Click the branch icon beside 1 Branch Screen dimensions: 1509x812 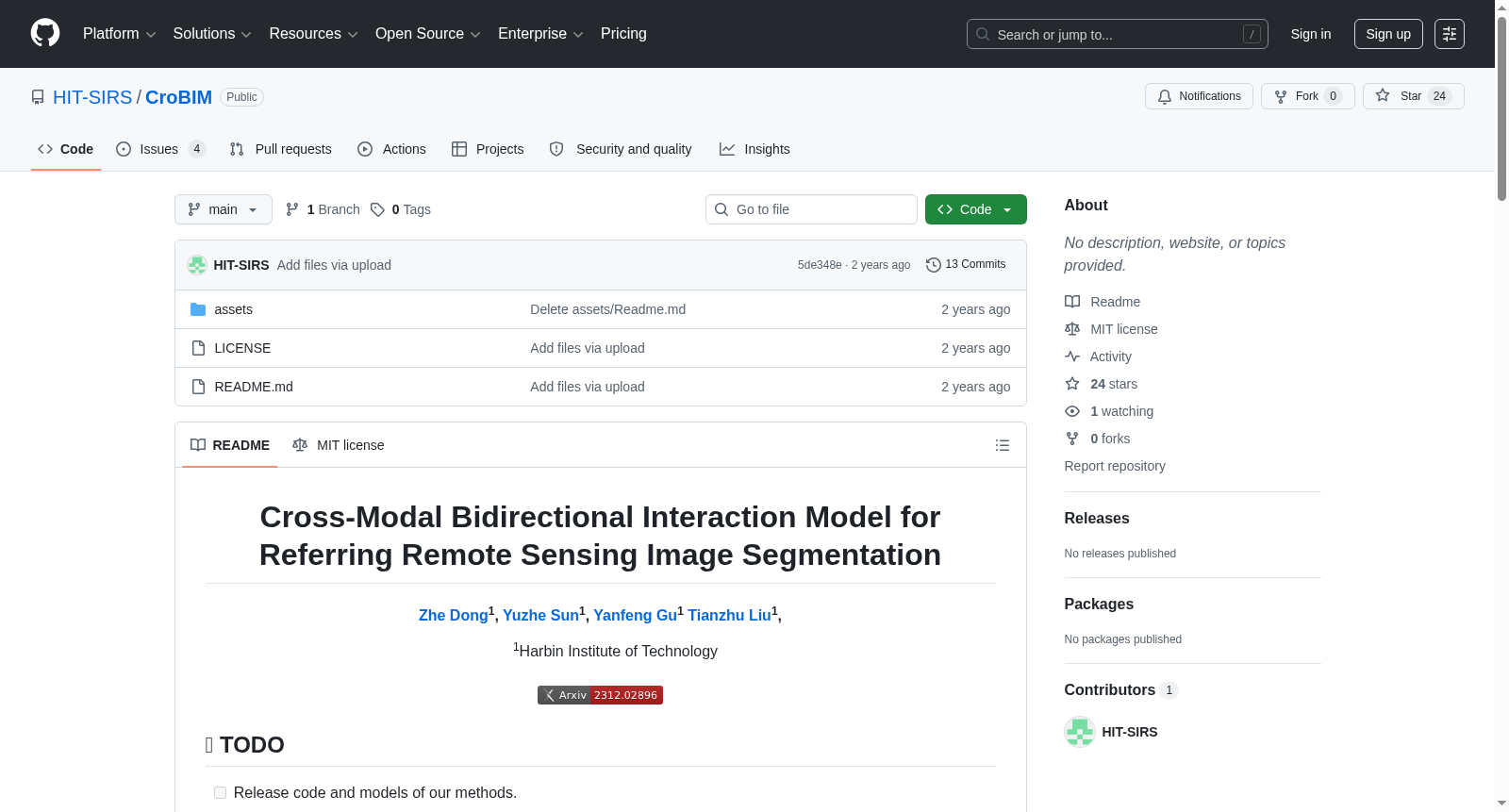(x=292, y=209)
